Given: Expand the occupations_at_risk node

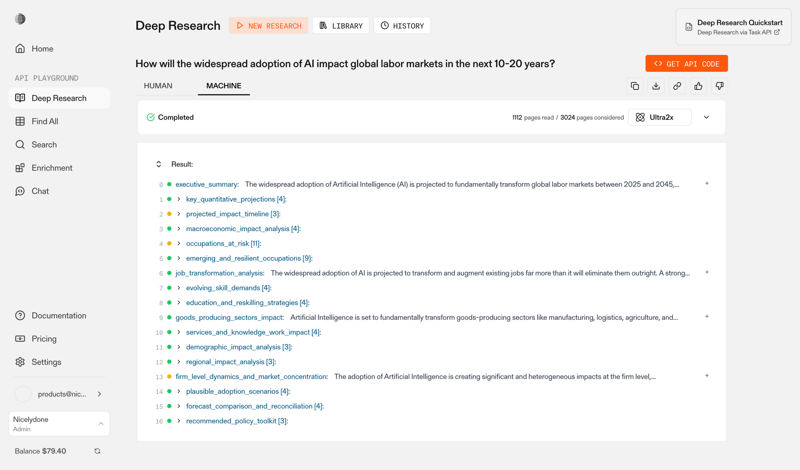Looking at the screenshot, I should pos(179,243).
